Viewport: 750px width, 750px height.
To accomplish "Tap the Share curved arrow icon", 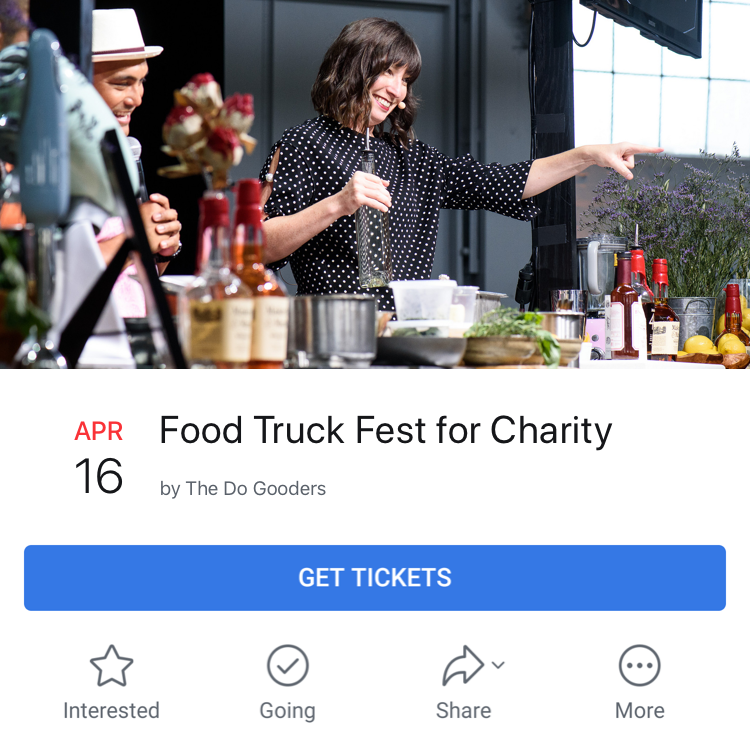I will pyautogui.click(x=463, y=665).
